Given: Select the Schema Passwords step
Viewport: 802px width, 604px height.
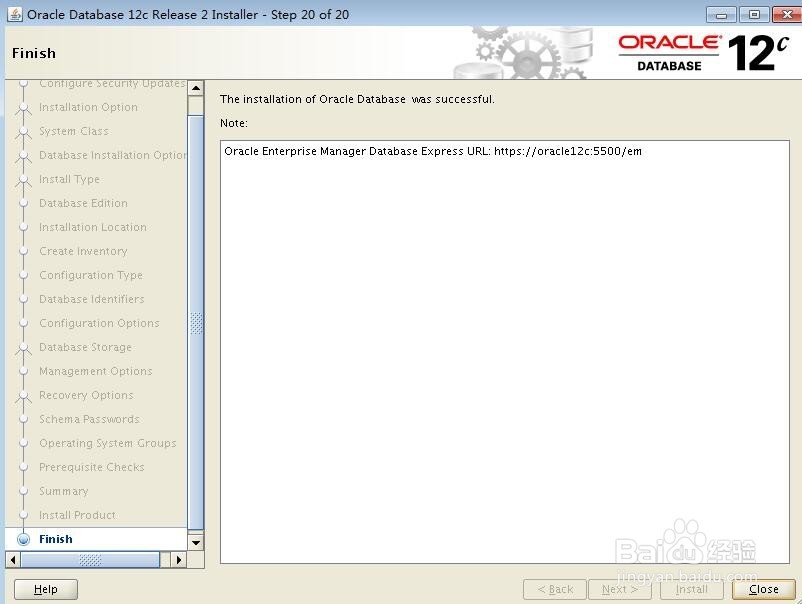Looking at the screenshot, I should tap(90, 419).
